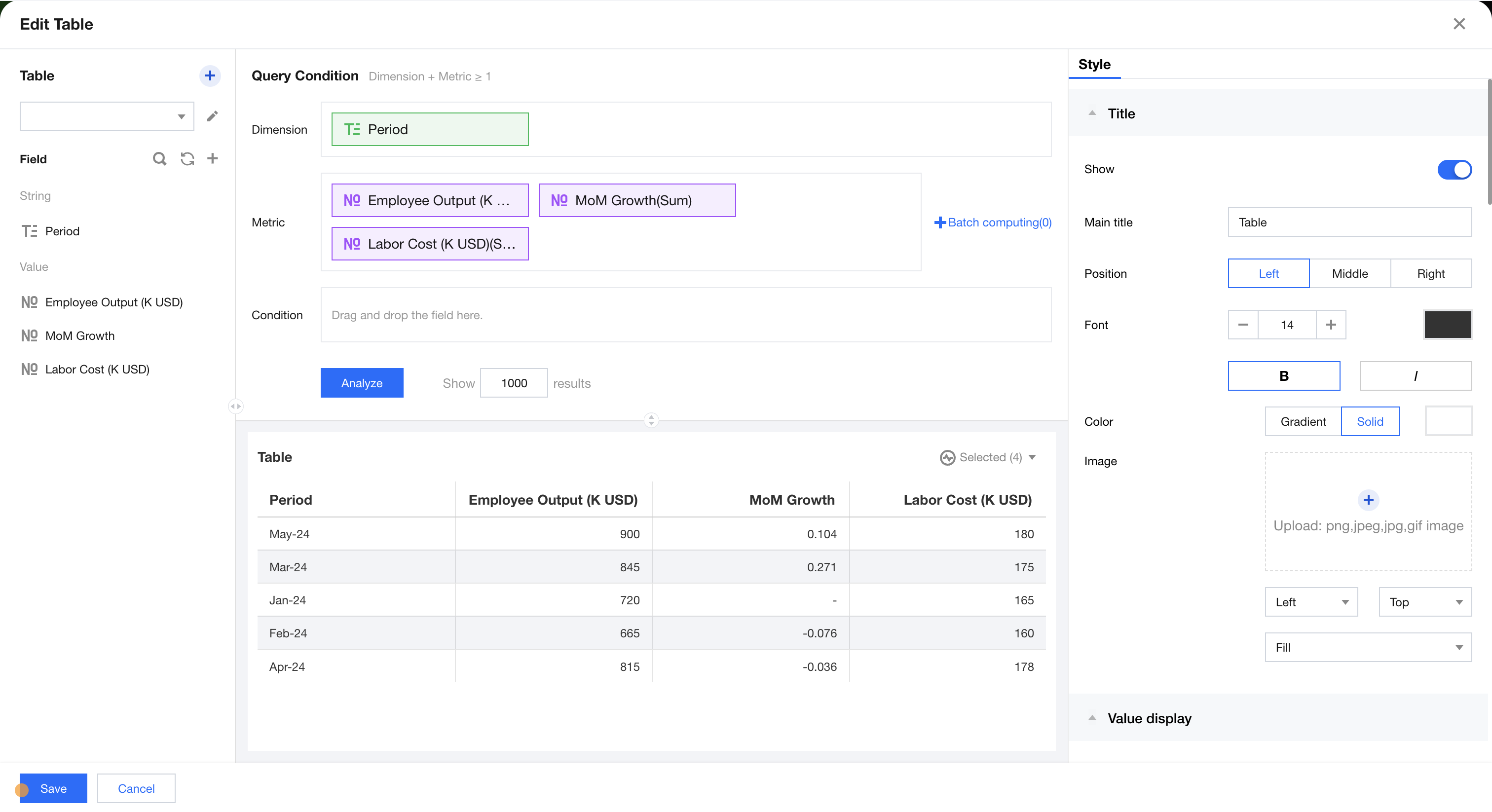Toggle the Title Show switch

click(x=1454, y=169)
